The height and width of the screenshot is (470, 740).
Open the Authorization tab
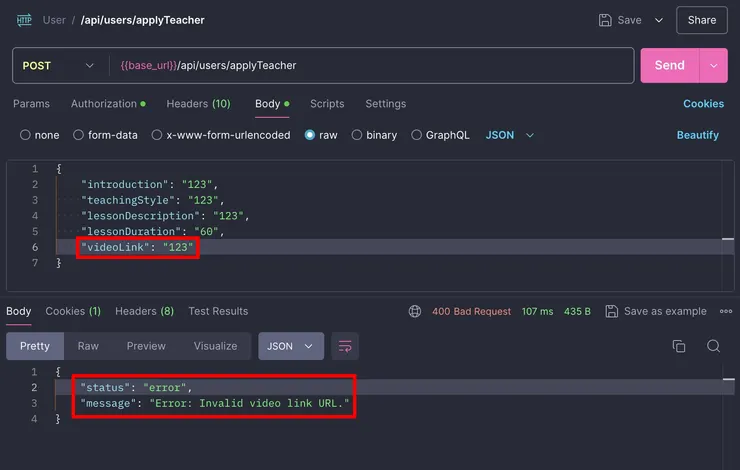[108, 104]
